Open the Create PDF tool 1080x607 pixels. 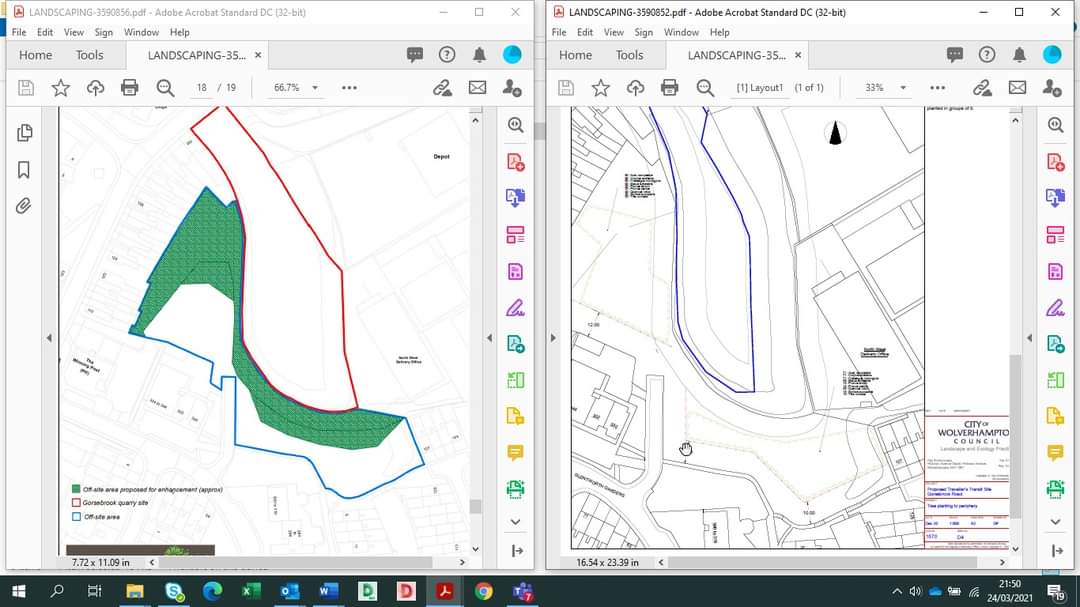click(x=515, y=160)
